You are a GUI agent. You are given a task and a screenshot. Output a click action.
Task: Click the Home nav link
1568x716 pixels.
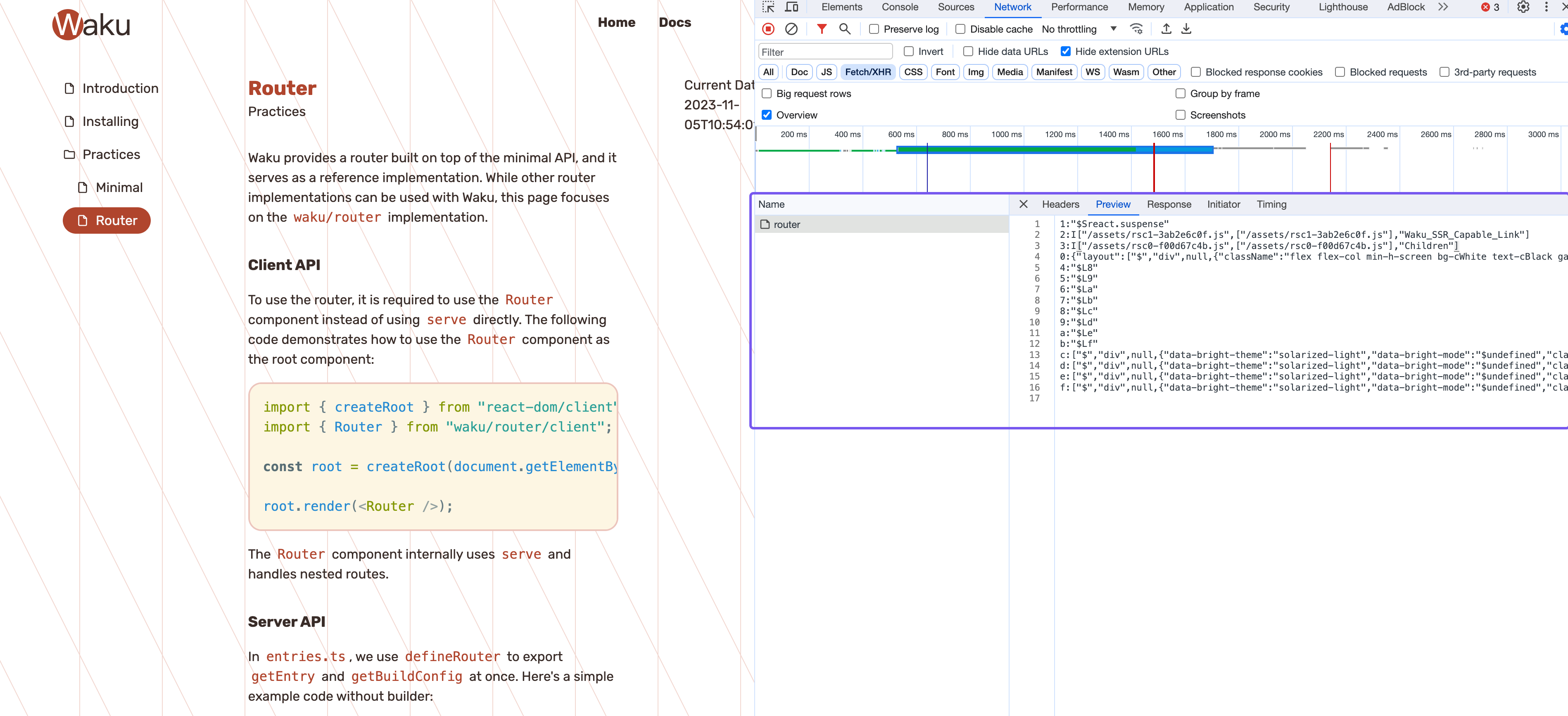[616, 23]
